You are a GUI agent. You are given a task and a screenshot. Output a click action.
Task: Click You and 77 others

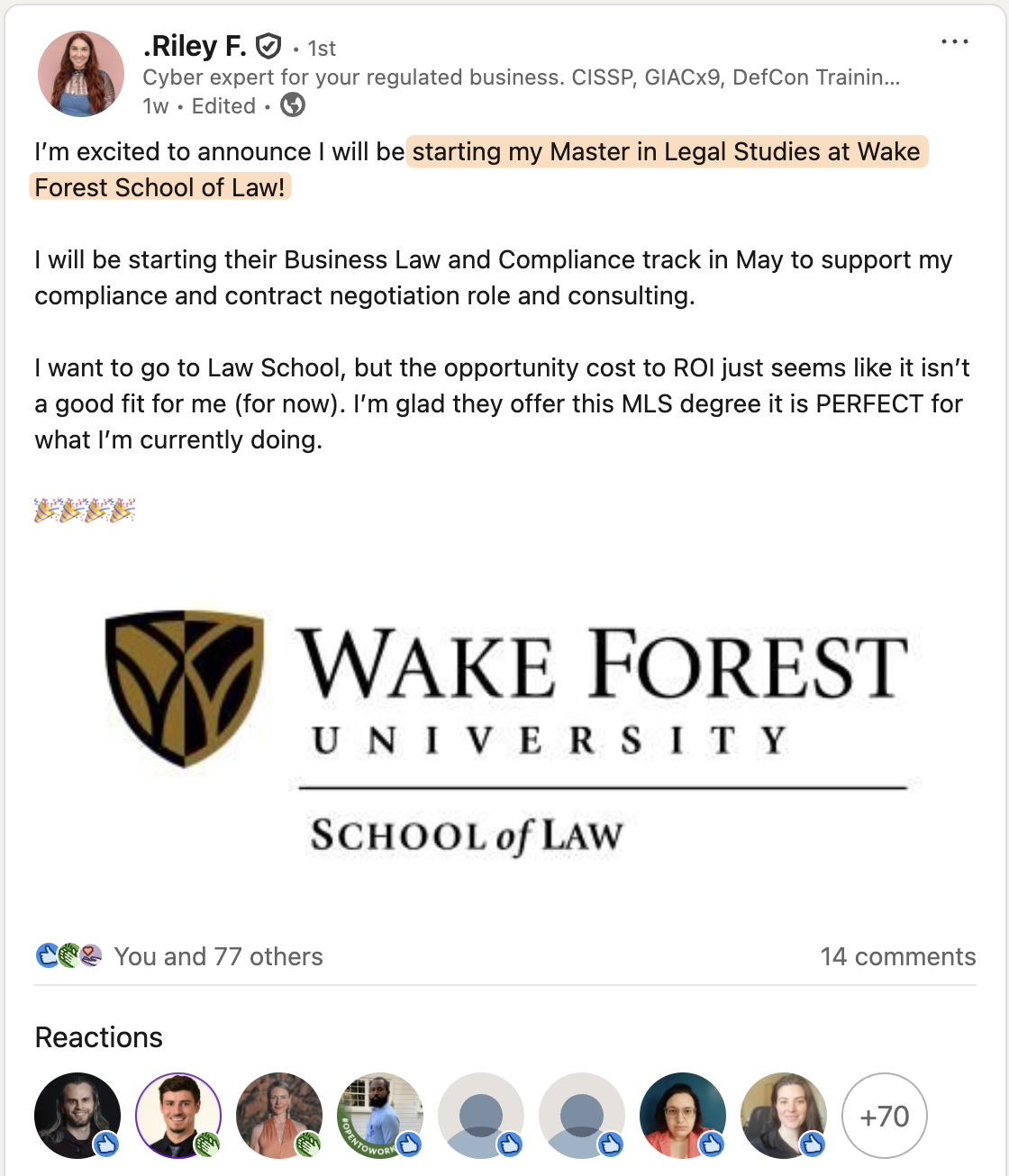[x=219, y=957]
